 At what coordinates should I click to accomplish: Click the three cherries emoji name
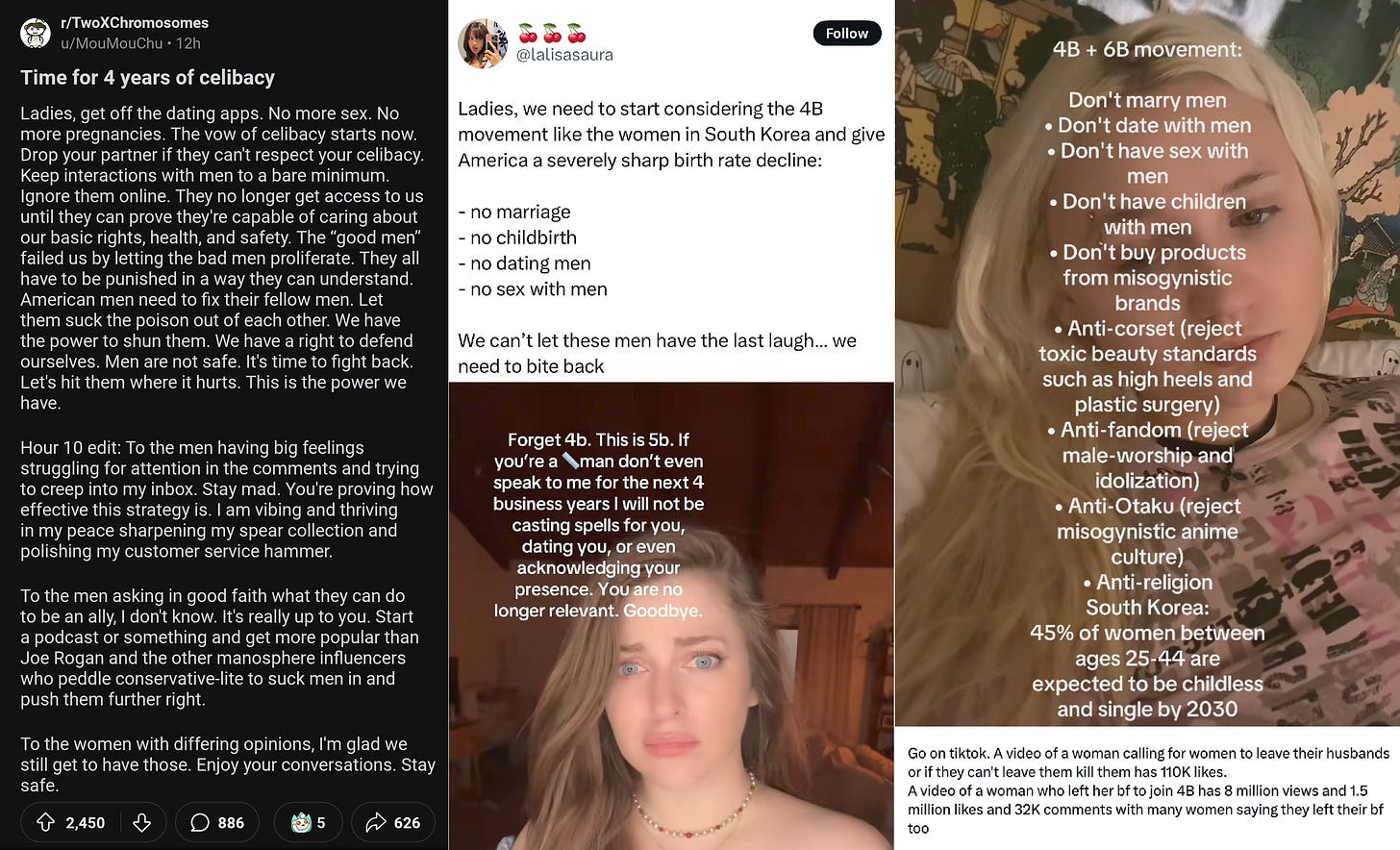(552, 34)
